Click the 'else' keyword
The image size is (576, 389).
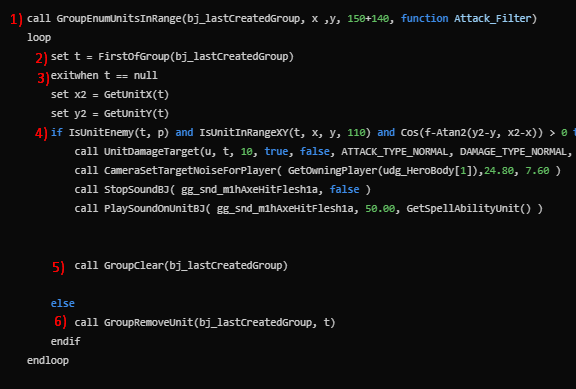[x=62, y=303]
